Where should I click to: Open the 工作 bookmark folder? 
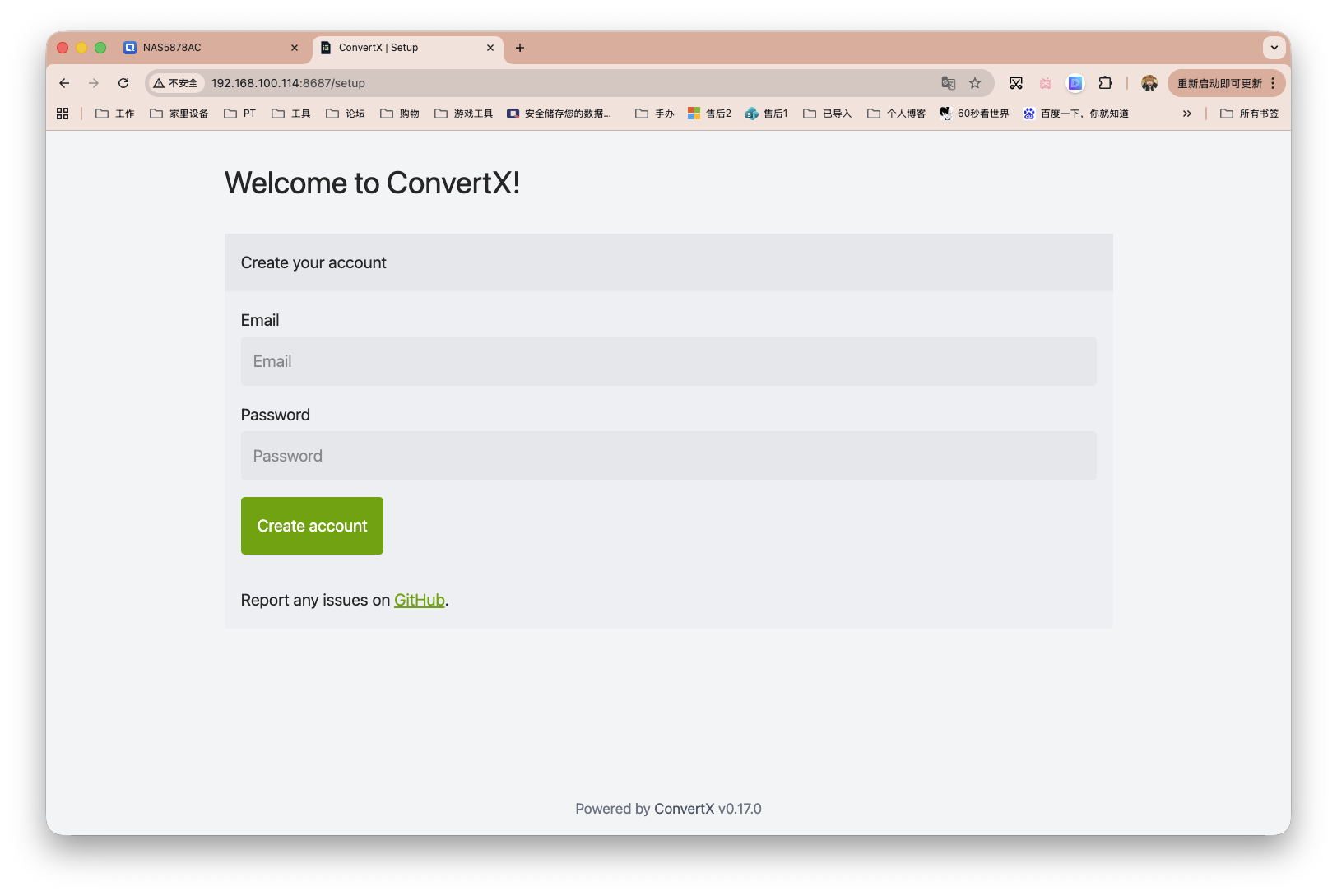point(115,114)
